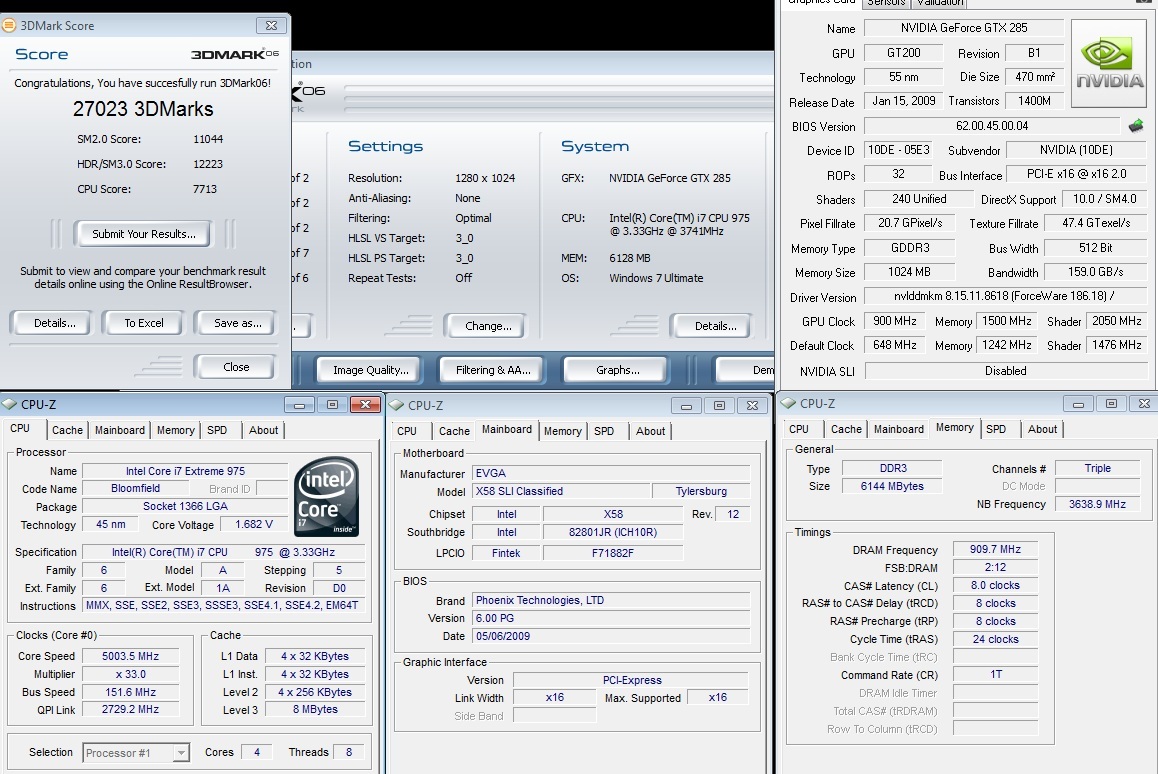Viewport: 1158px width, 774px height.
Task: Click the DRAM Frequency value 909.7 MHz
Action: tap(995, 549)
